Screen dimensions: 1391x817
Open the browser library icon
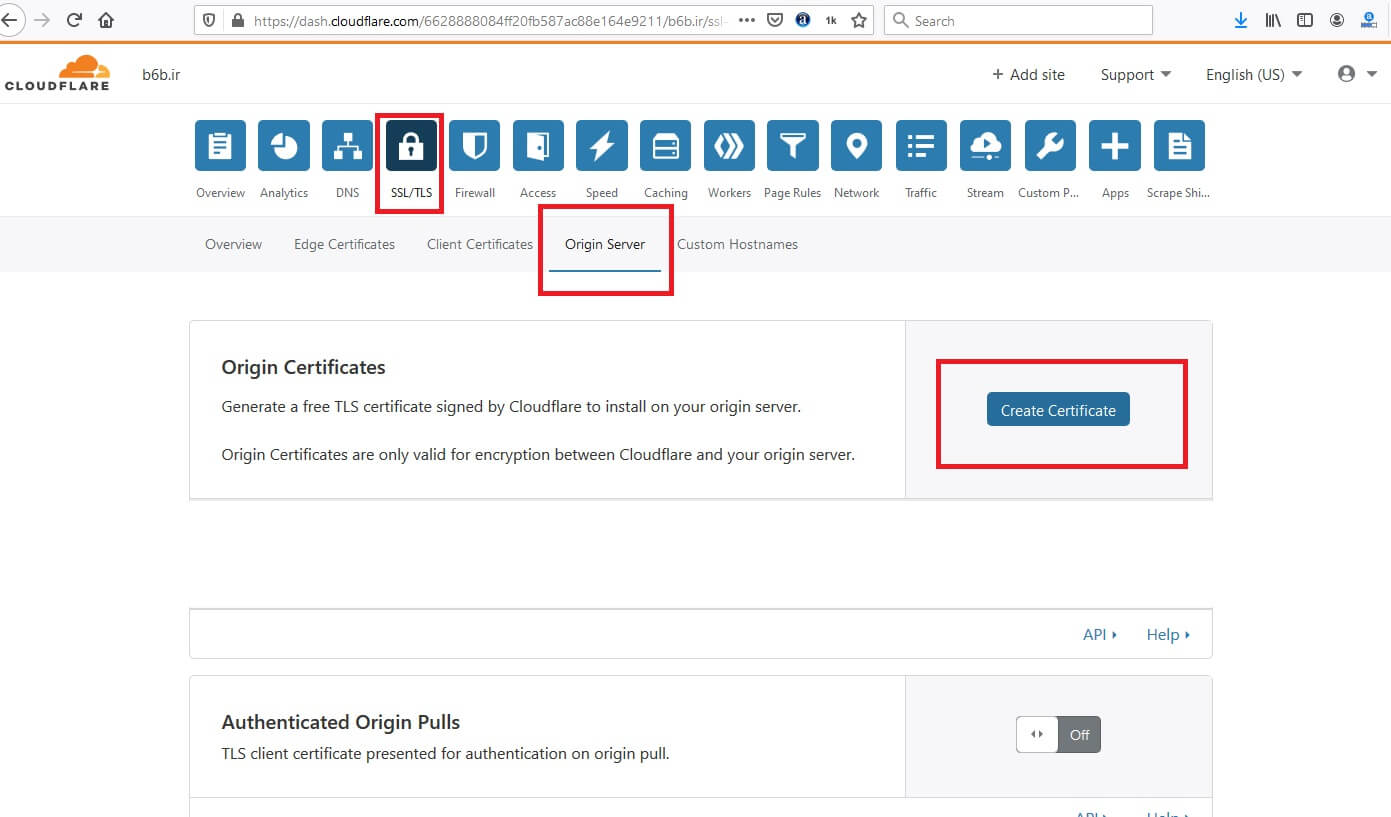click(1273, 20)
